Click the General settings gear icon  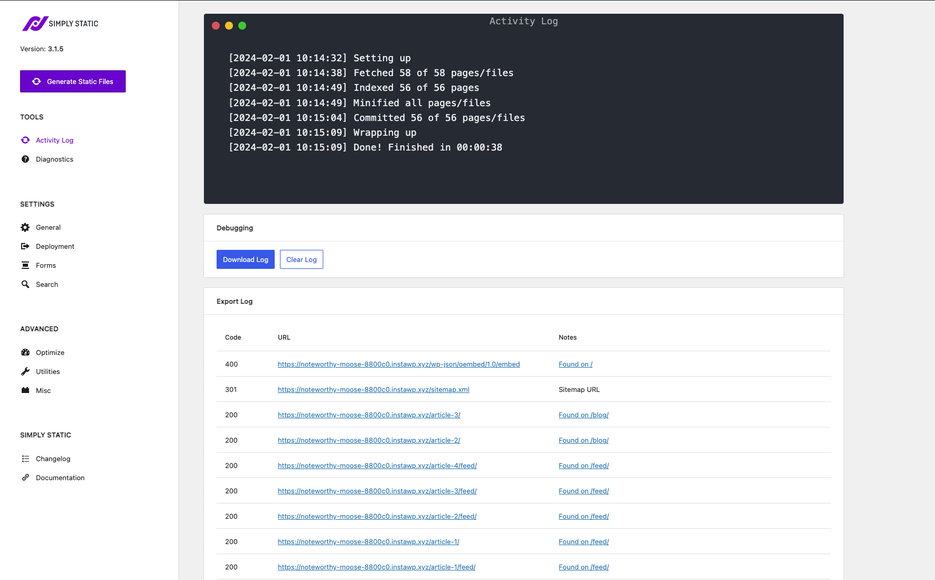[23, 227]
